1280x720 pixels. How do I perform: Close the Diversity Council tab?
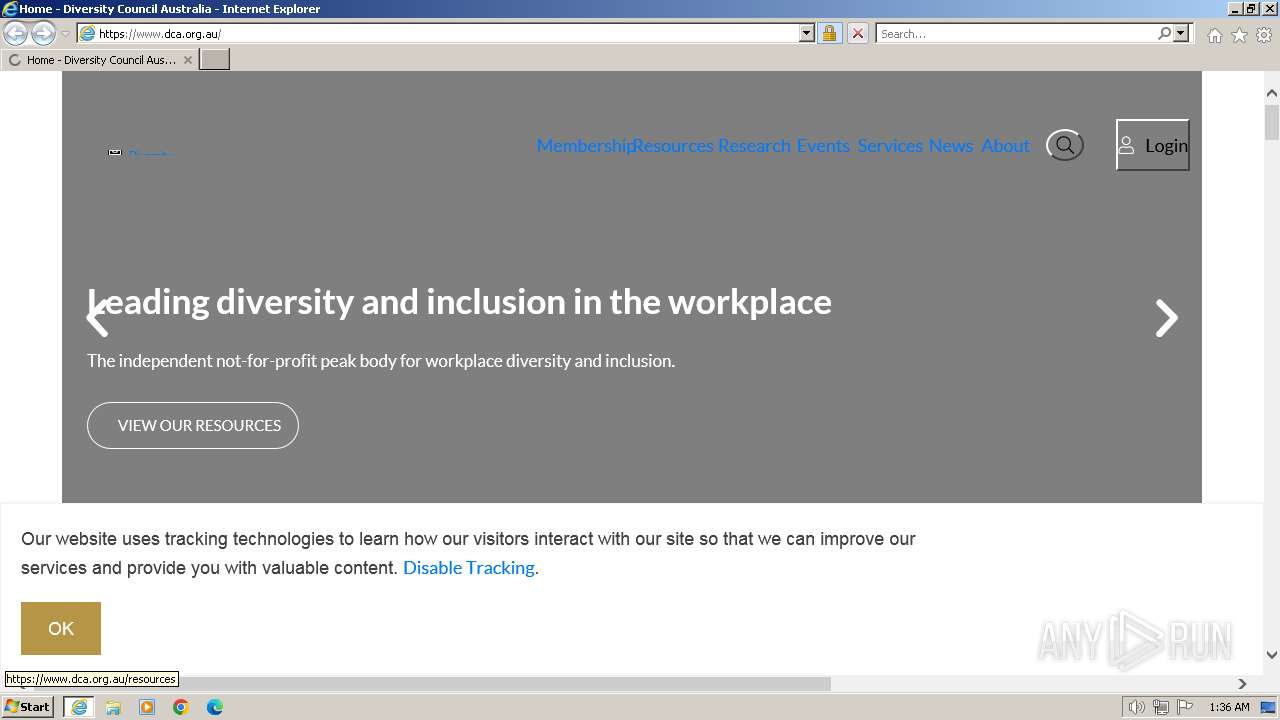[x=187, y=60]
